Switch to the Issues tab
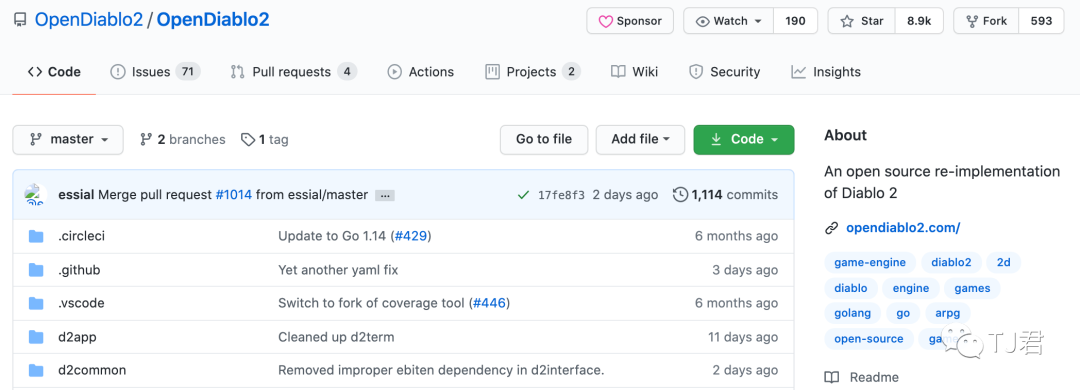Screen dimensions: 1080x390 (155, 72)
